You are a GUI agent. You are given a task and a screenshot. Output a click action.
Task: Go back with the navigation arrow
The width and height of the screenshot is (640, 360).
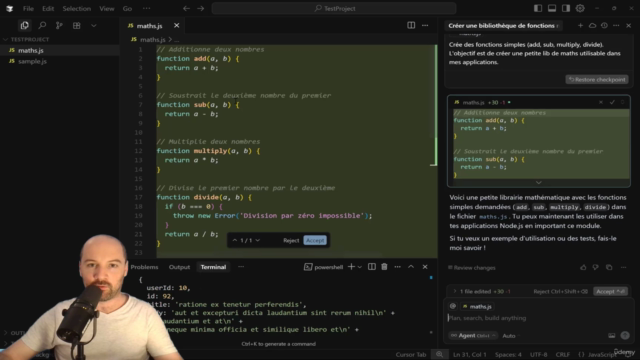[x=186, y=8]
